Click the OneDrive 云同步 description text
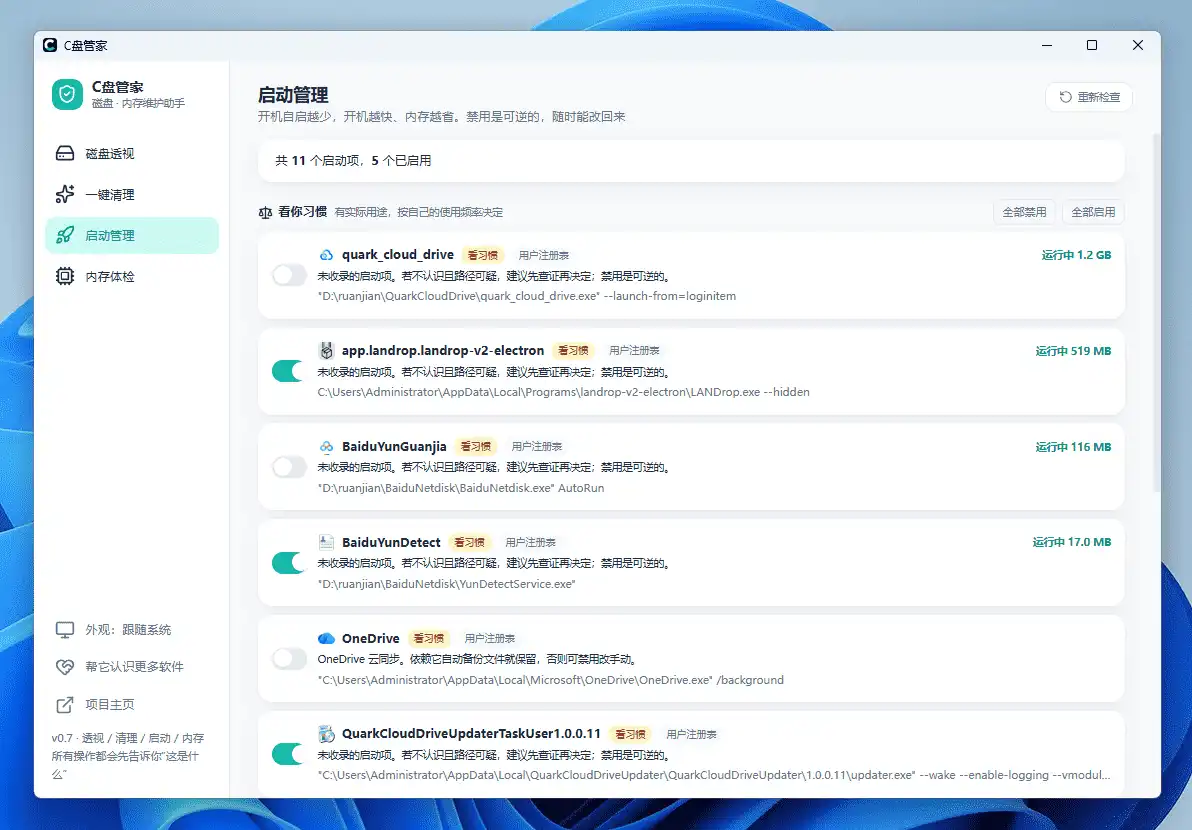The width and height of the screenshot is (1192, 830). click(477, 659)
